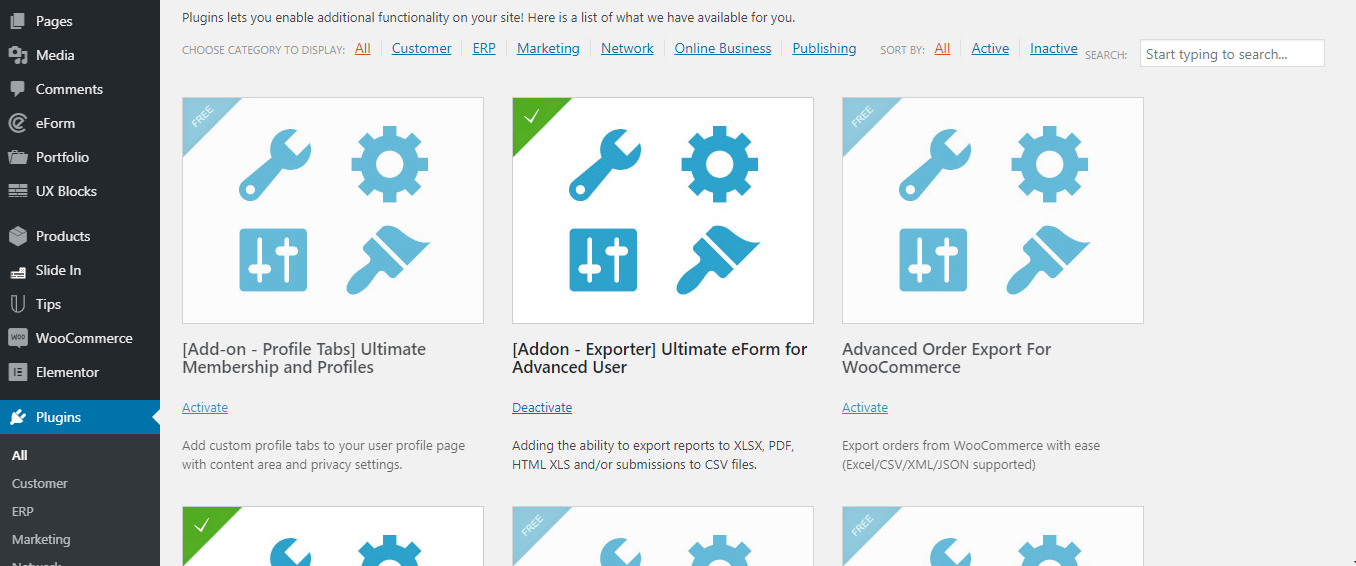Click the plugin search field
1356x566 pixels.
[x=1232, y=54]
